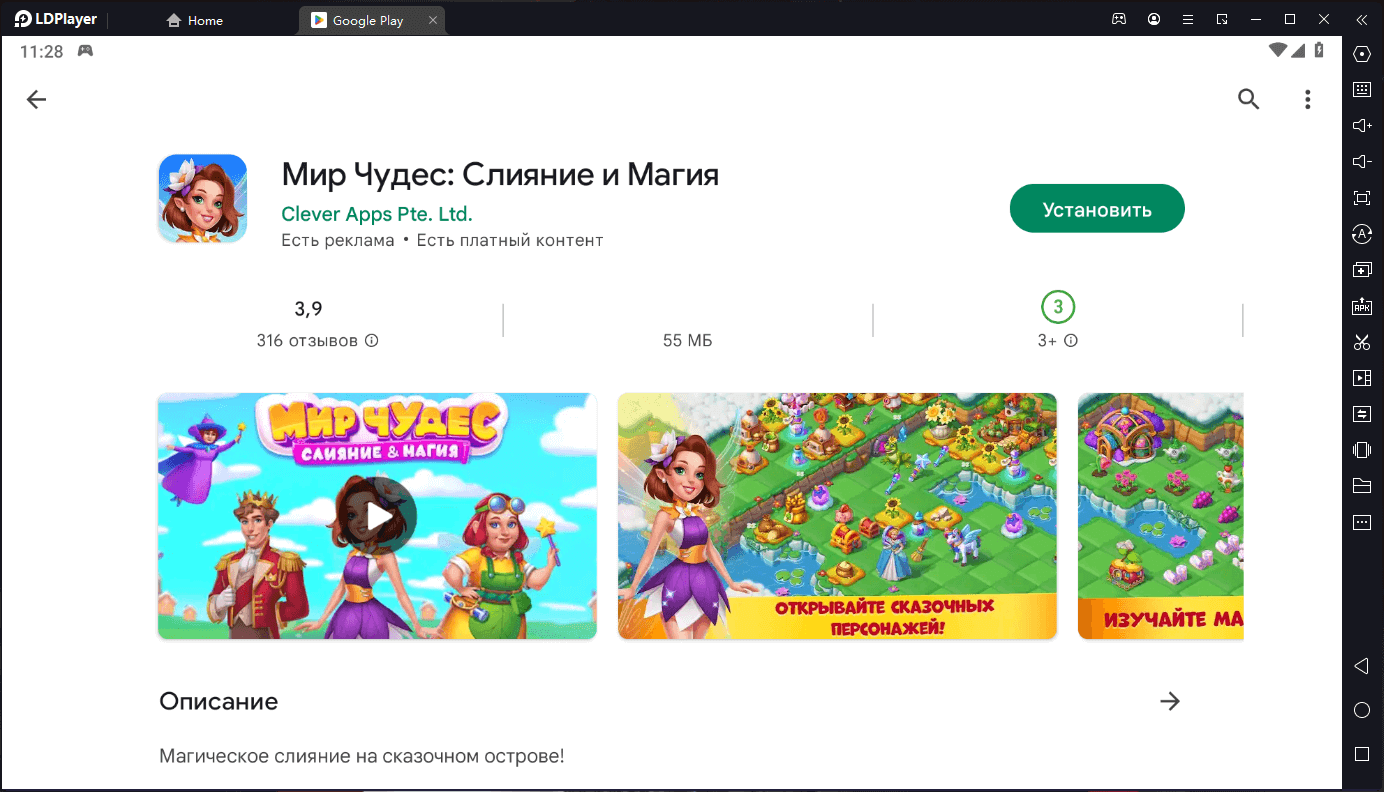Click the shake device icon
Viewport: 1384px width, 792px height.
(x=1361, y=450)
